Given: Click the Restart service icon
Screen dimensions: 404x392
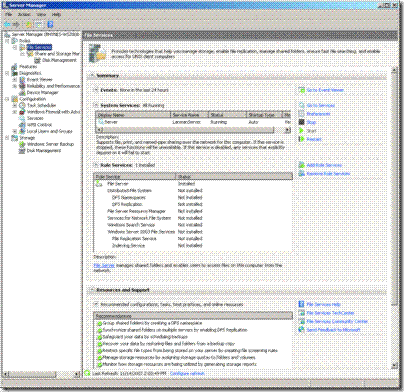Looking at the screenshot, I should (x=302, y=139).
